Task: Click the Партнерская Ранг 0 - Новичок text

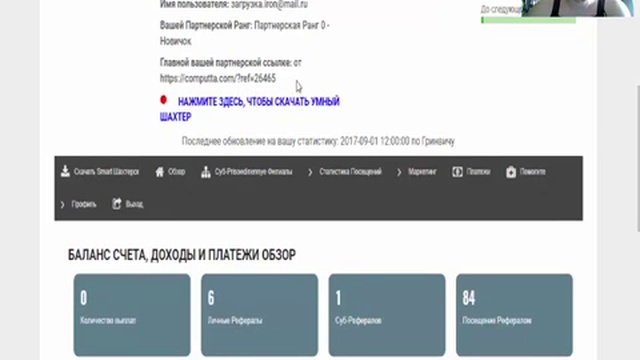Action: (x=245, y=33)
